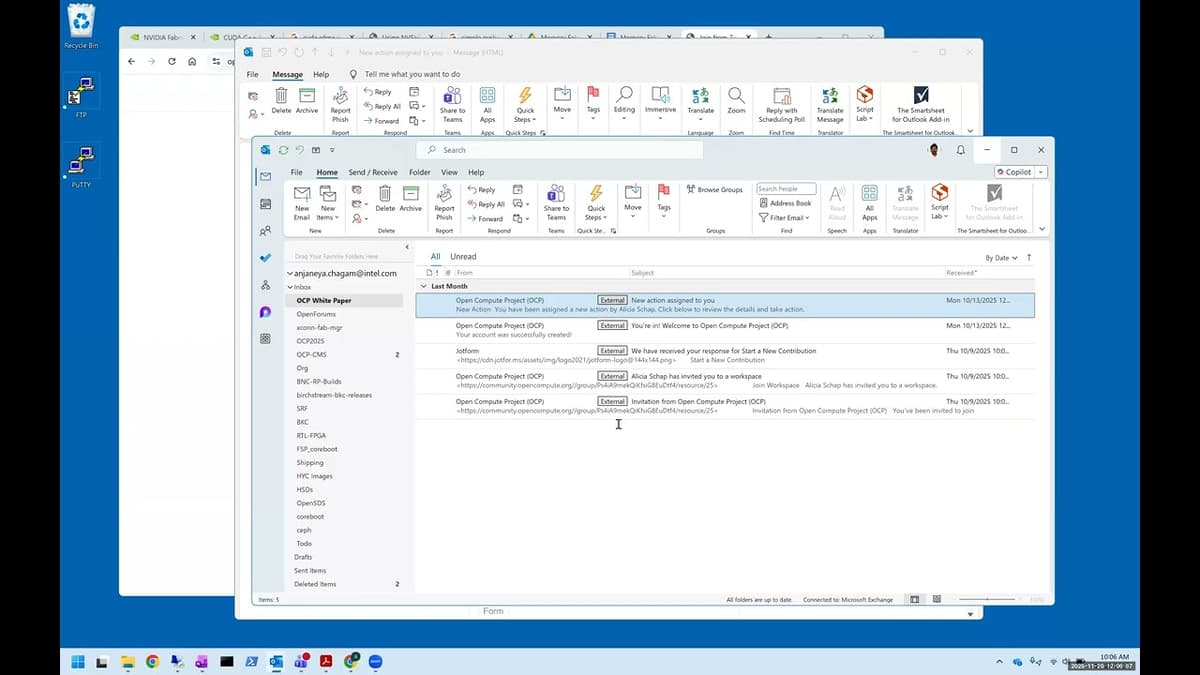This screenshot has height=675, width=1200.
Task: Open the Calendar view in Outlook sidebar
Action: pyautogui.click(x=265, y=204)
